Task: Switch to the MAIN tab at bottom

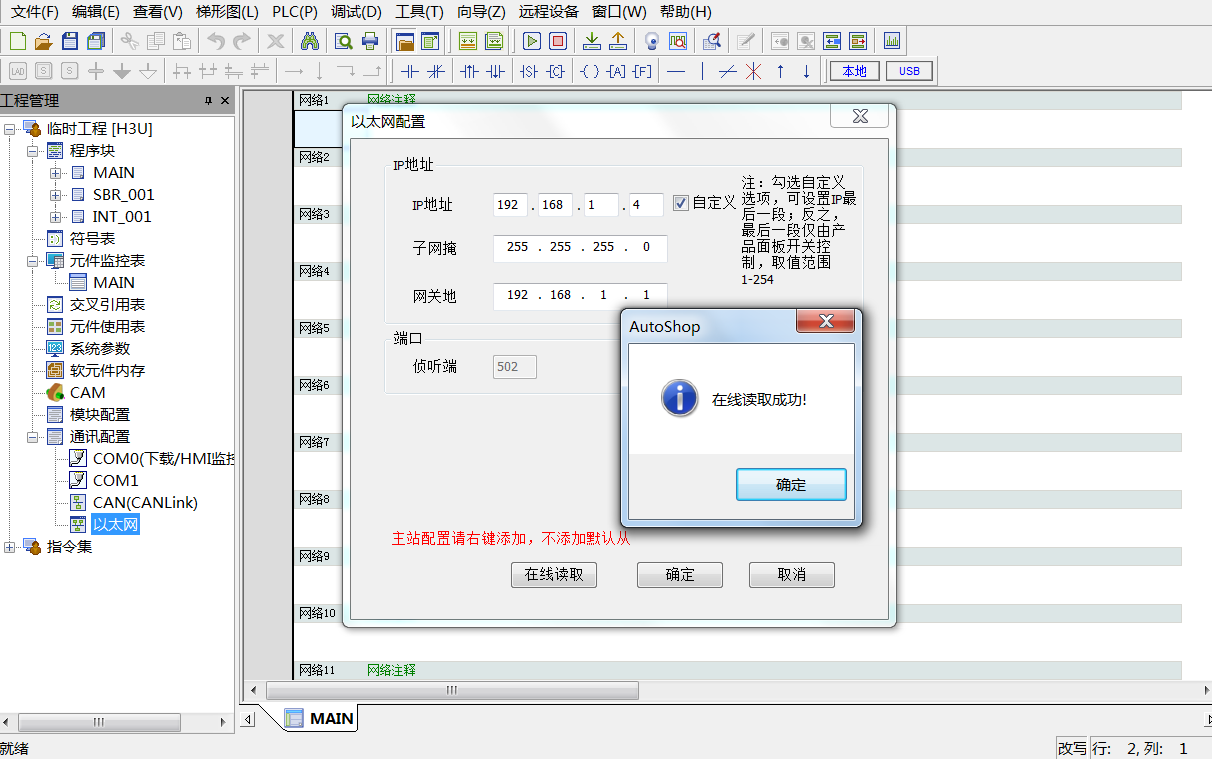Action: click(320, 718)
